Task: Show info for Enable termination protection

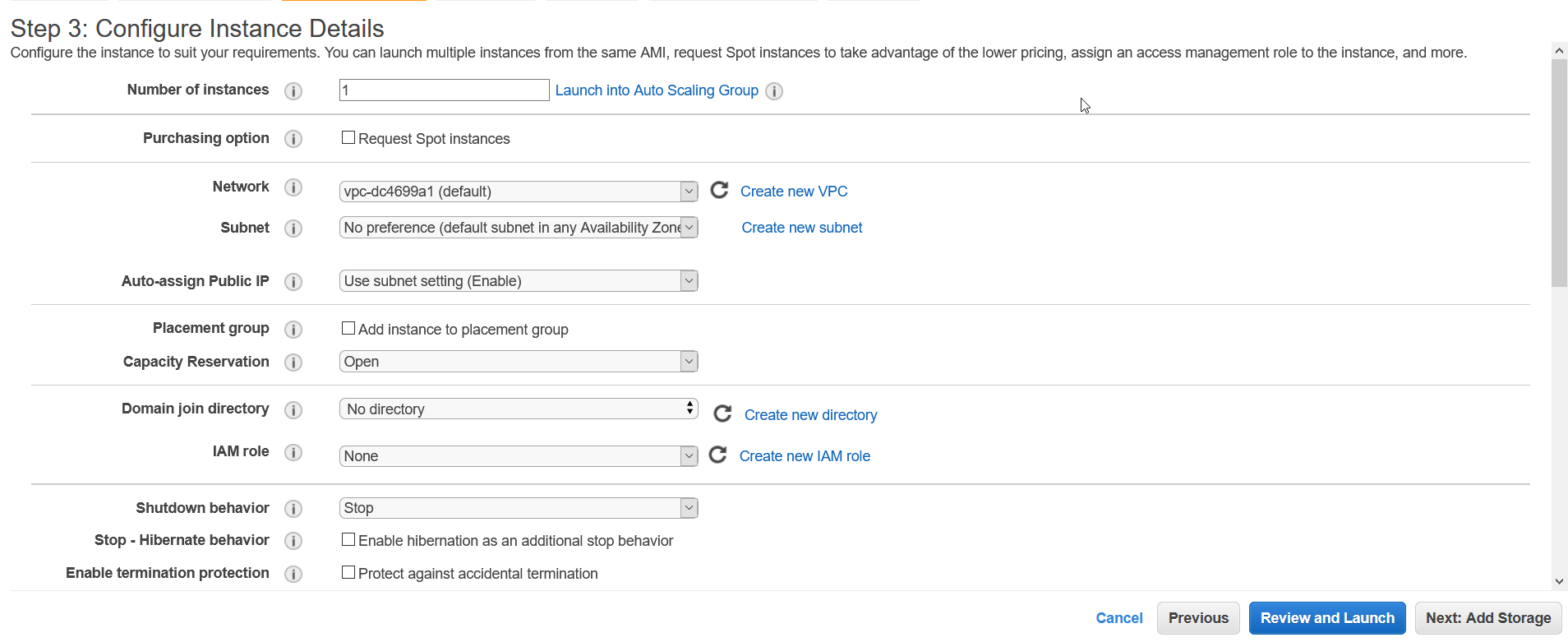Action: [x=293, y=574]
